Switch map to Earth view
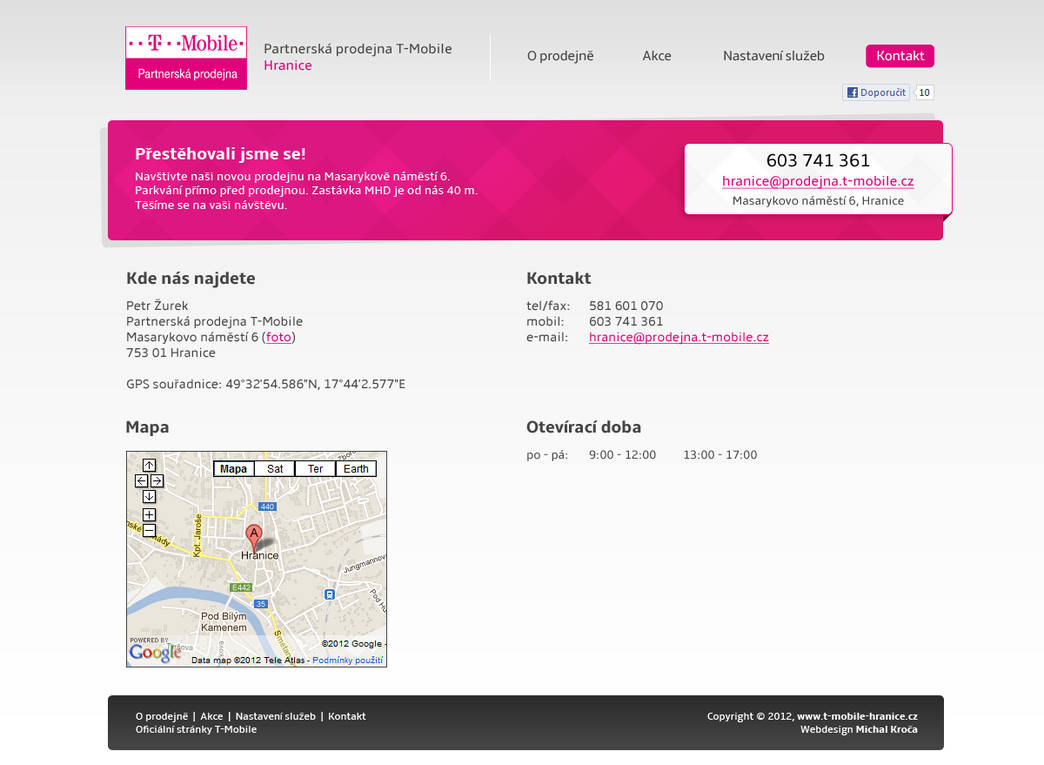 356,469
